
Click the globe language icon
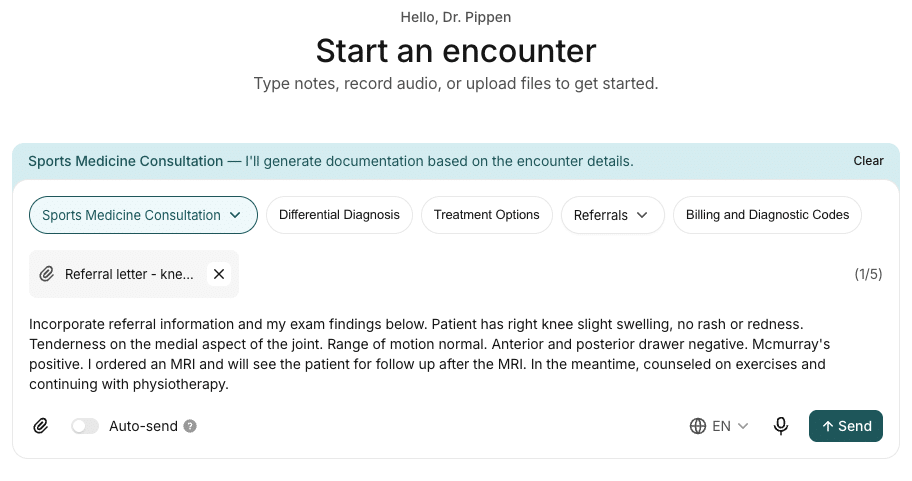coord(698,426)
